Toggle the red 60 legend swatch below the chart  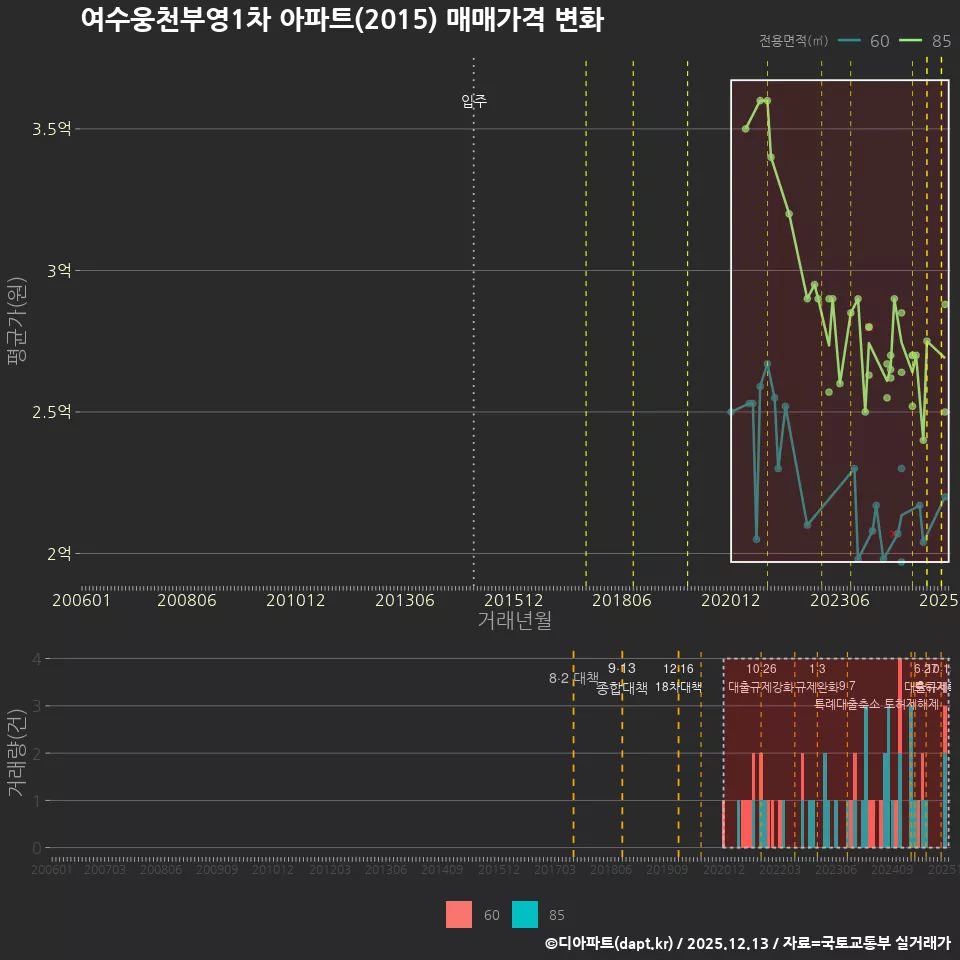pos(458,914)
